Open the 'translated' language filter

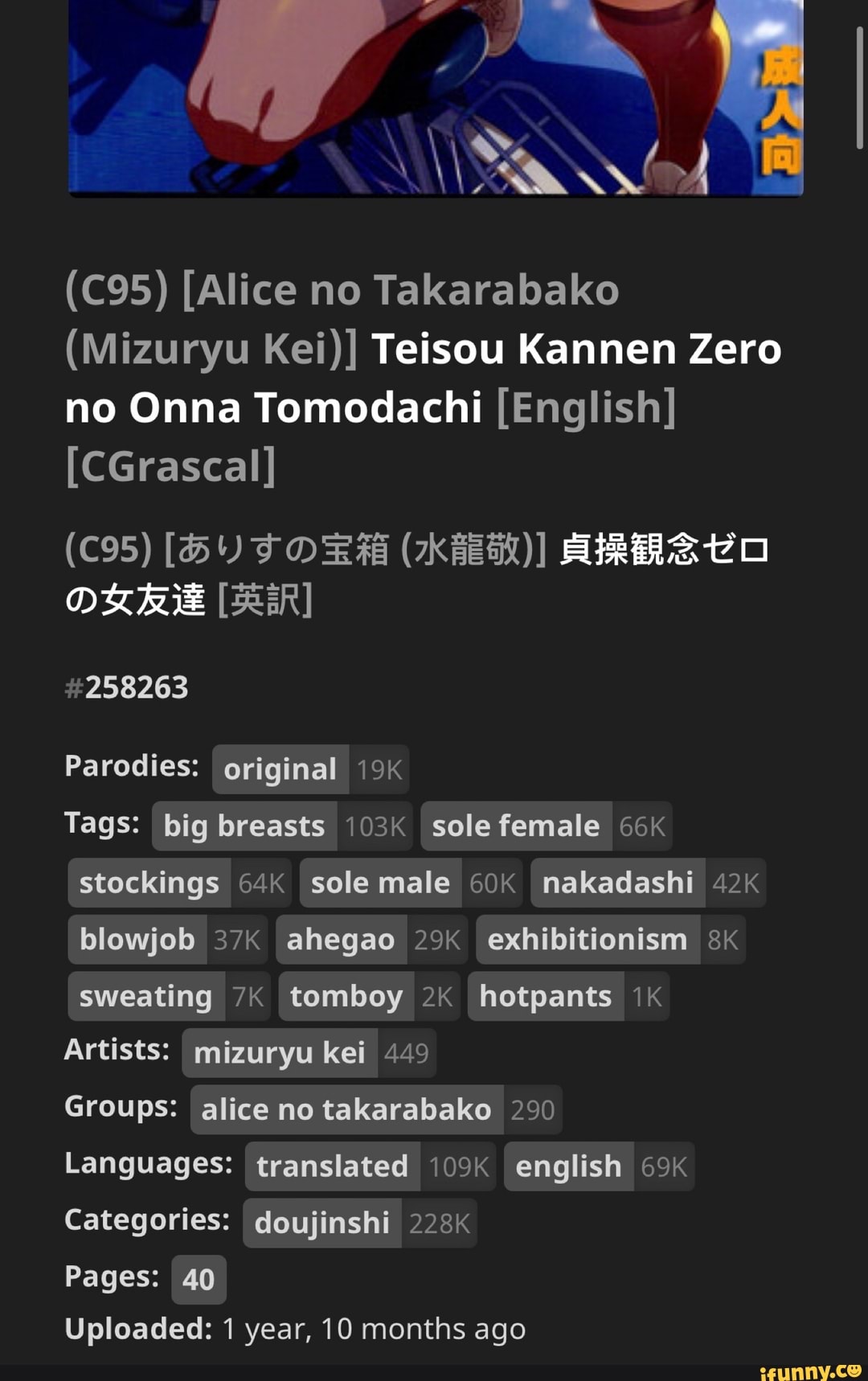tap(330, 1166)
